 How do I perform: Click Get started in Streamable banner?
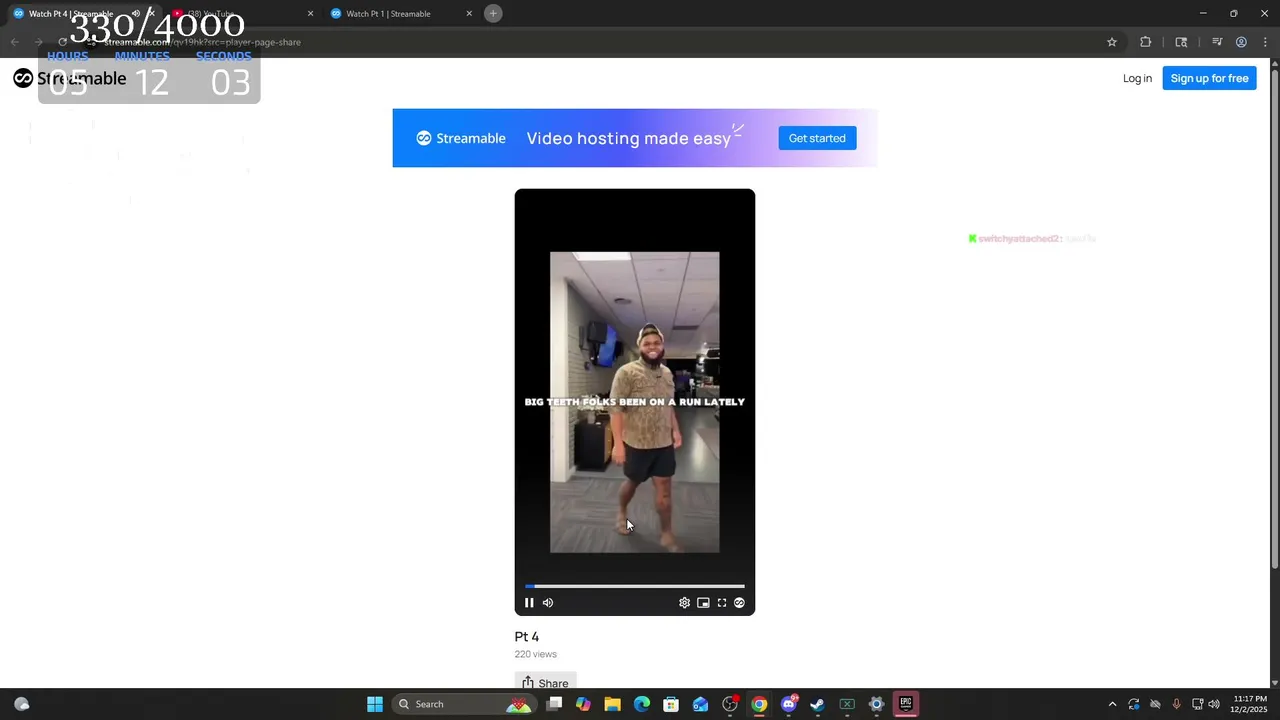(817, 138)
